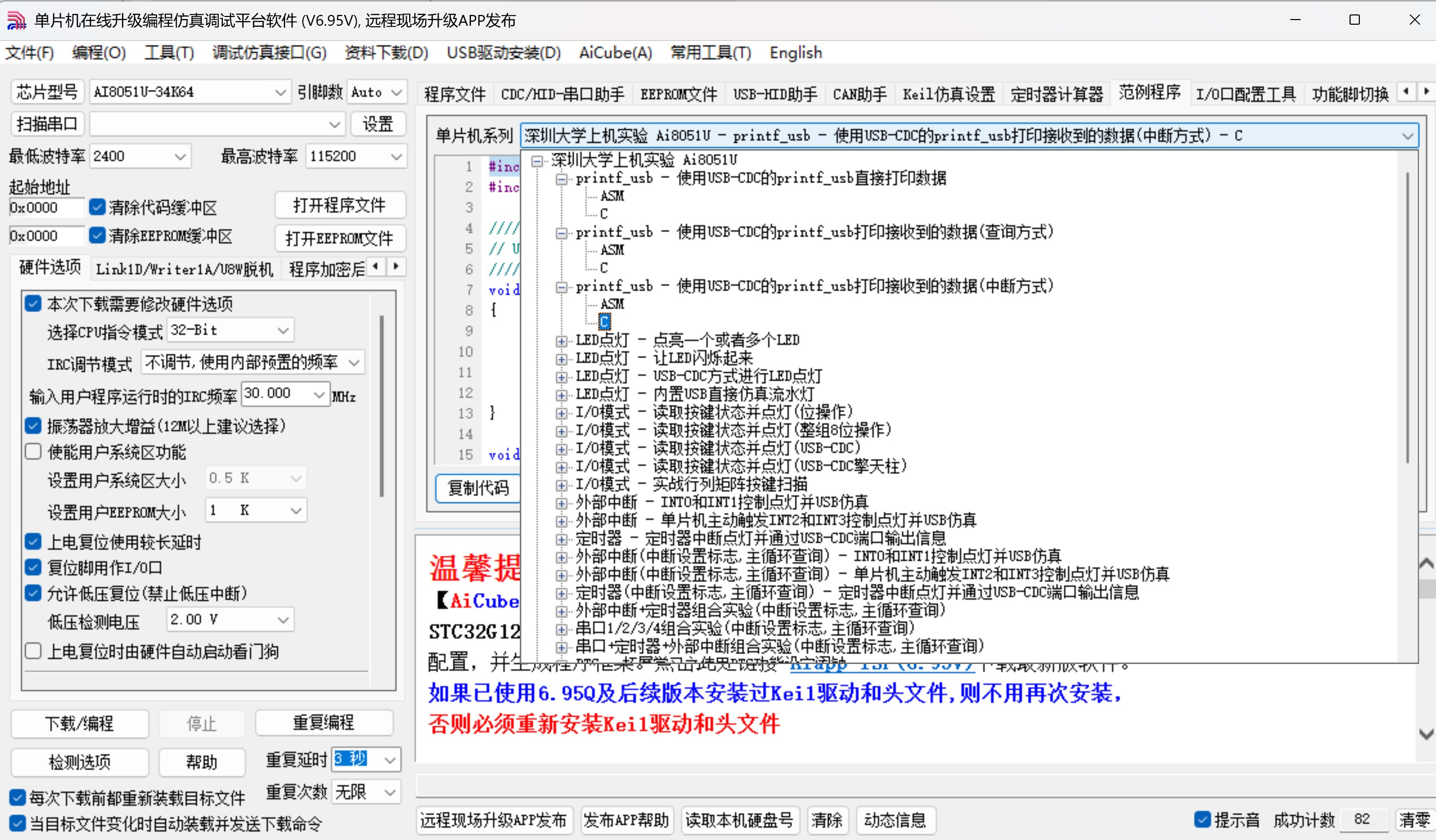Open 最高波特率 115200 dropdown
The image size is (1436, 840).
pyautogui.click(x=356, y=156)
